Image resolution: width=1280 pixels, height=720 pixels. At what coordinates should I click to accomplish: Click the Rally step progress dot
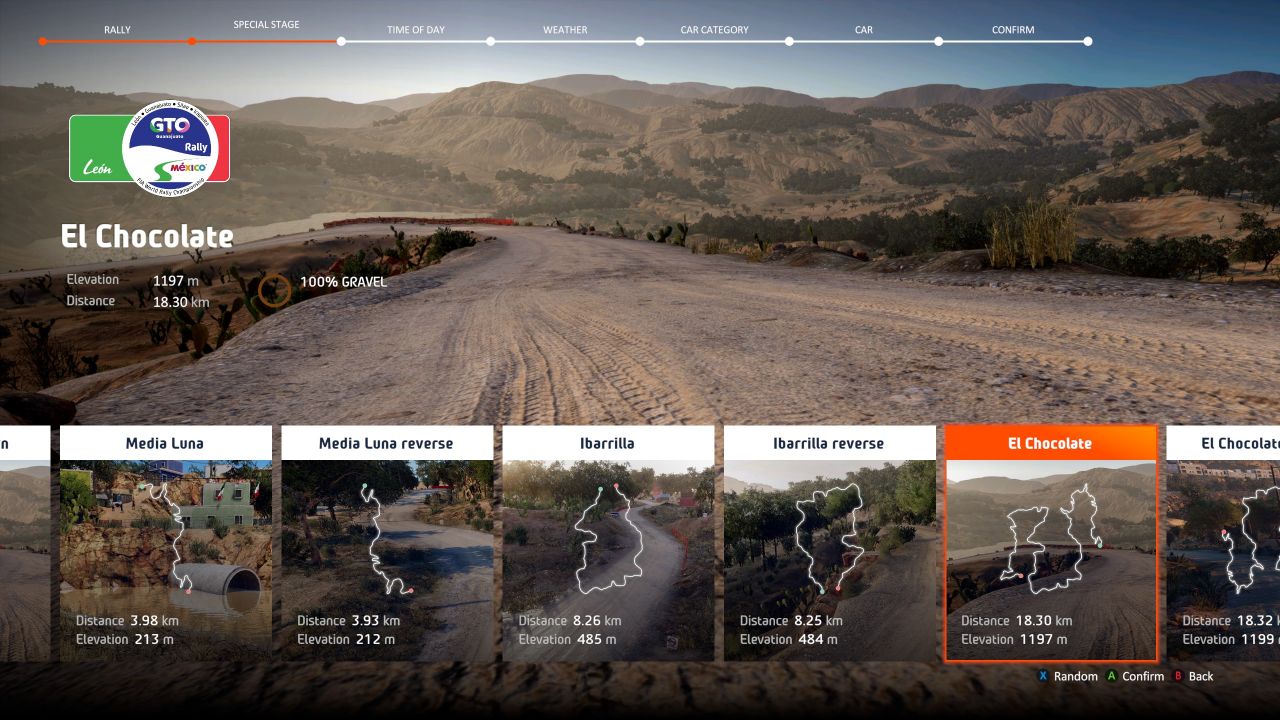(43, 42)
